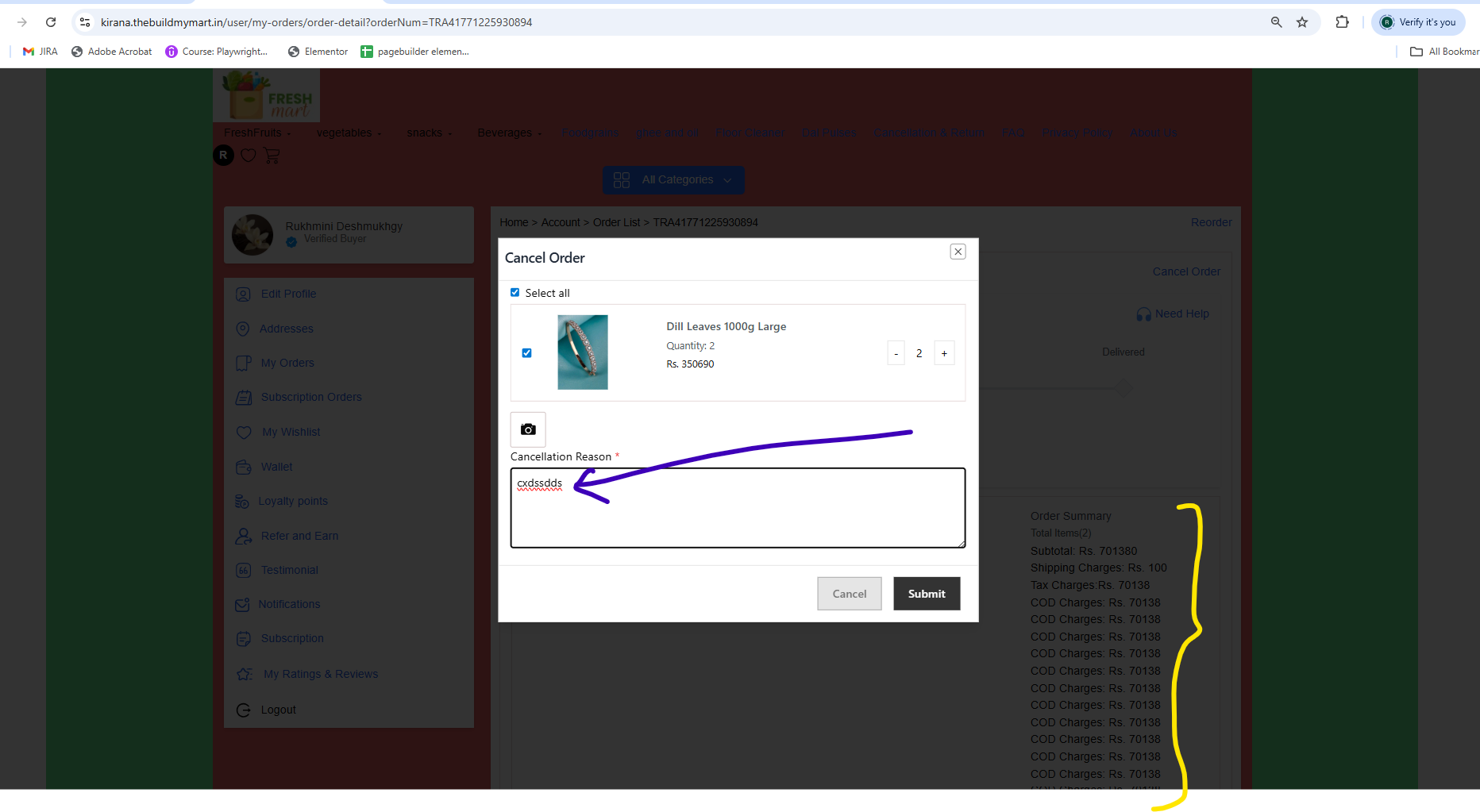The height and width of the screenshot is (812, 1480).
Task: Close the Cancel Order dialog
Action: pyautogui.click(x=958, y=252)
